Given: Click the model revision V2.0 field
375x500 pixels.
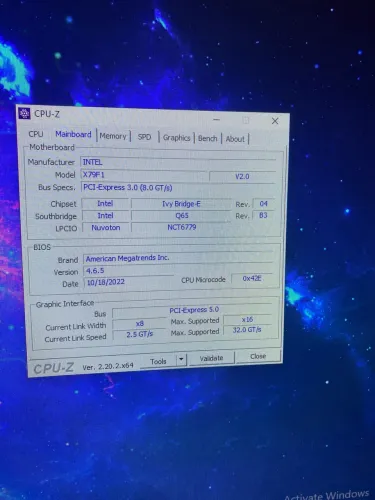Looking at the screenshot, I should [242, 177].
